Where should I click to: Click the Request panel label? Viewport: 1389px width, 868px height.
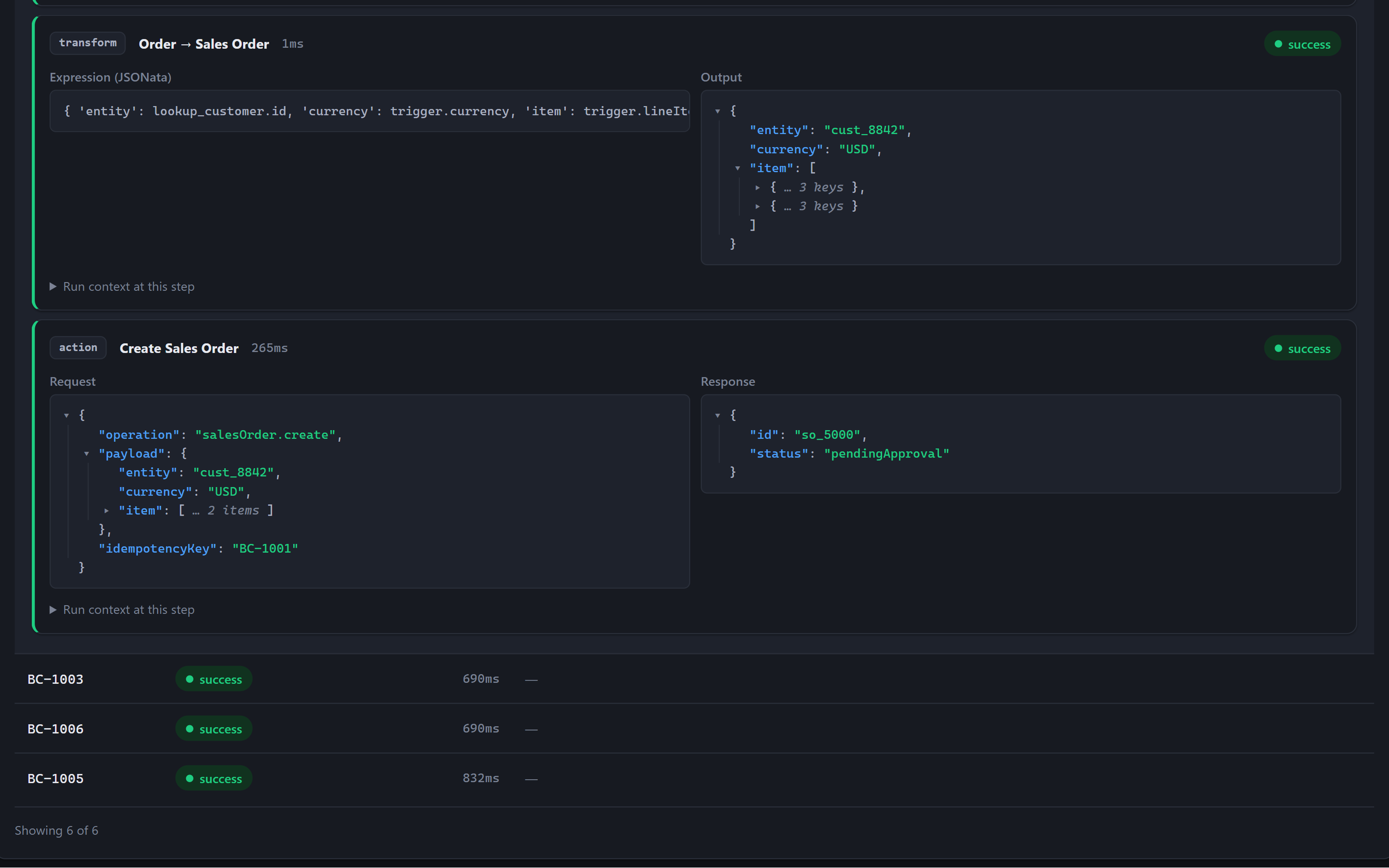(x=72, y=382)
